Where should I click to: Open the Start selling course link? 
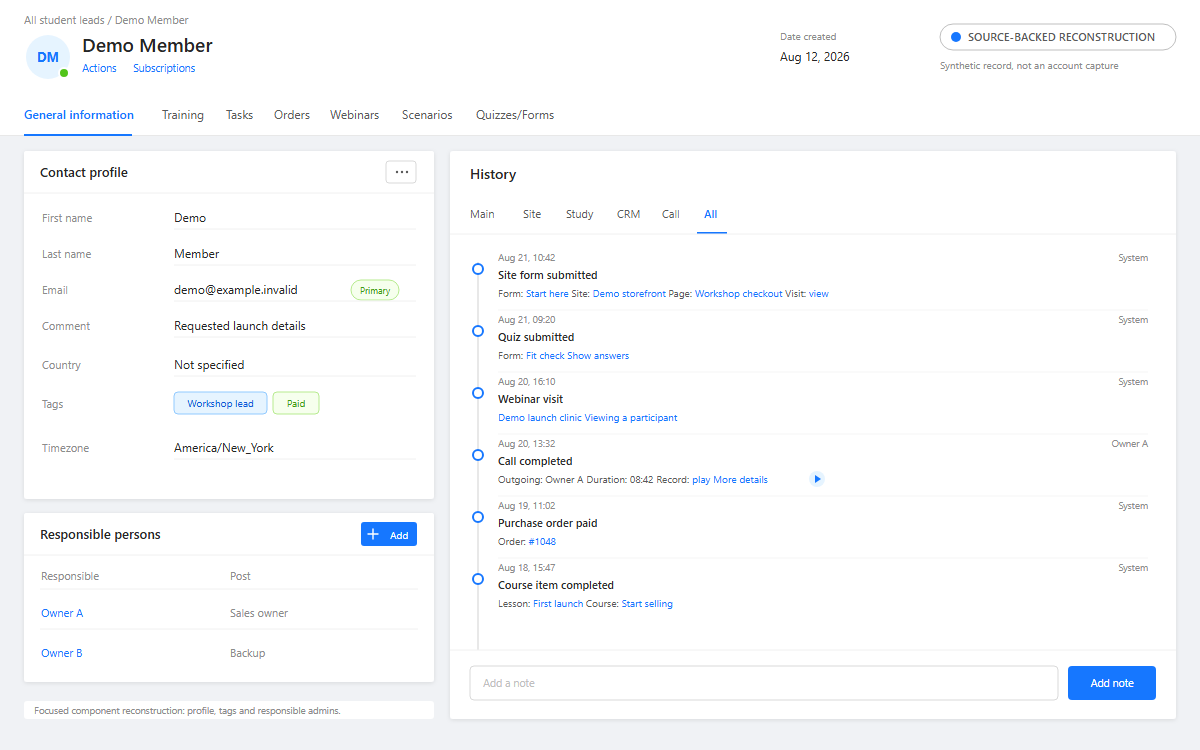(647, 604)
